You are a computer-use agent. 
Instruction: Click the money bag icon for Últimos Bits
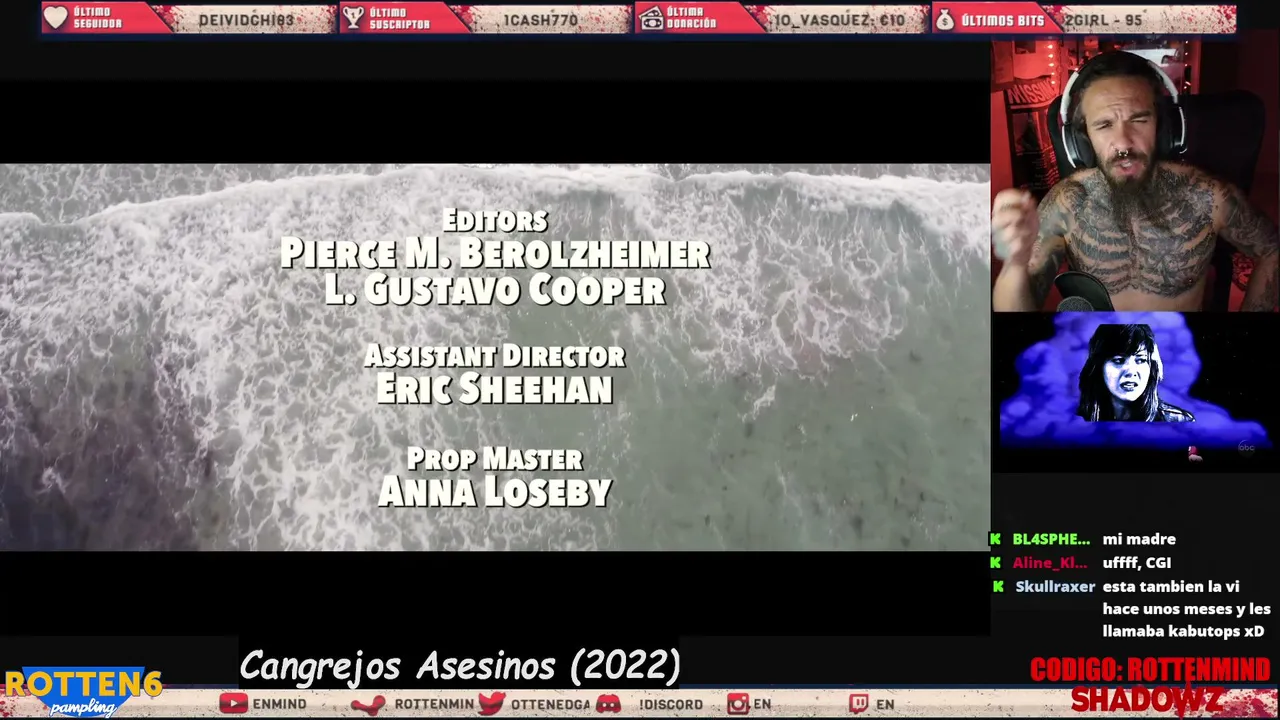tap(946, 19)
